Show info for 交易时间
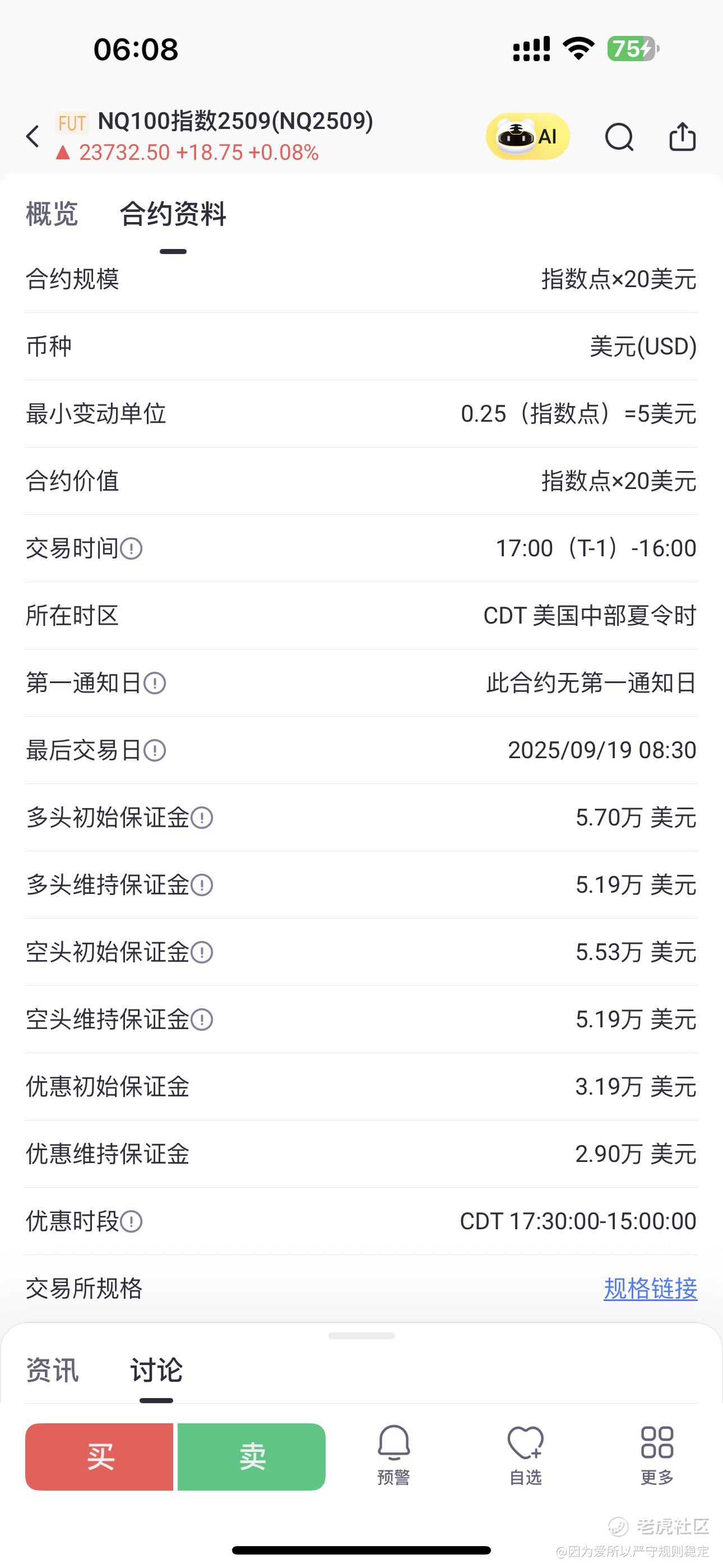The image size is (723, 1568). (132, 548)
